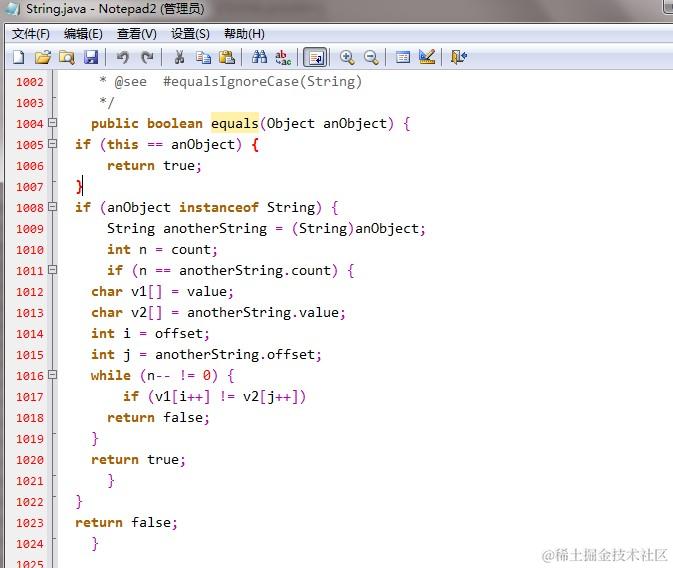Open the 设置(S) menu

190,33
